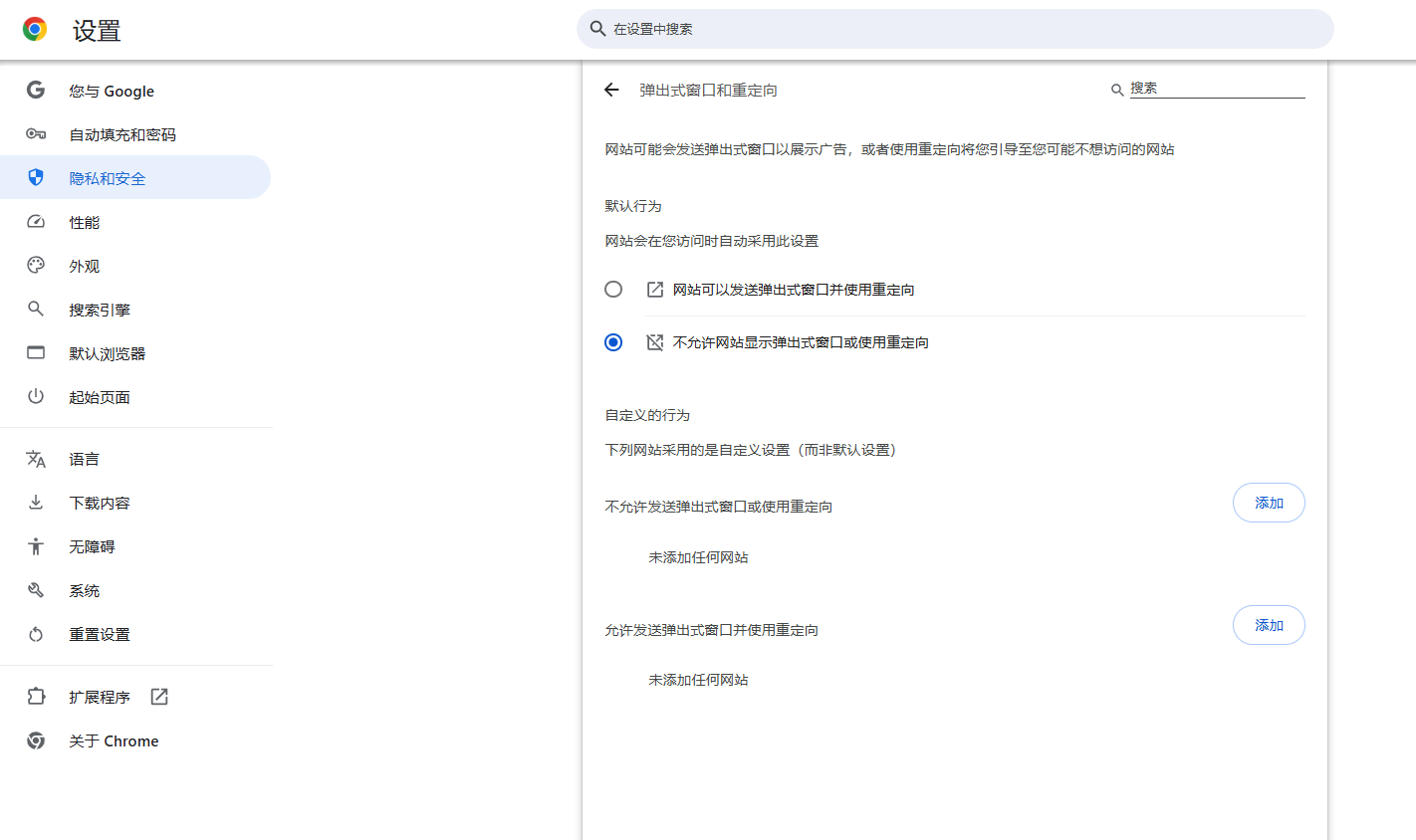Open 搜索引擎 settings section

point(135,310)
